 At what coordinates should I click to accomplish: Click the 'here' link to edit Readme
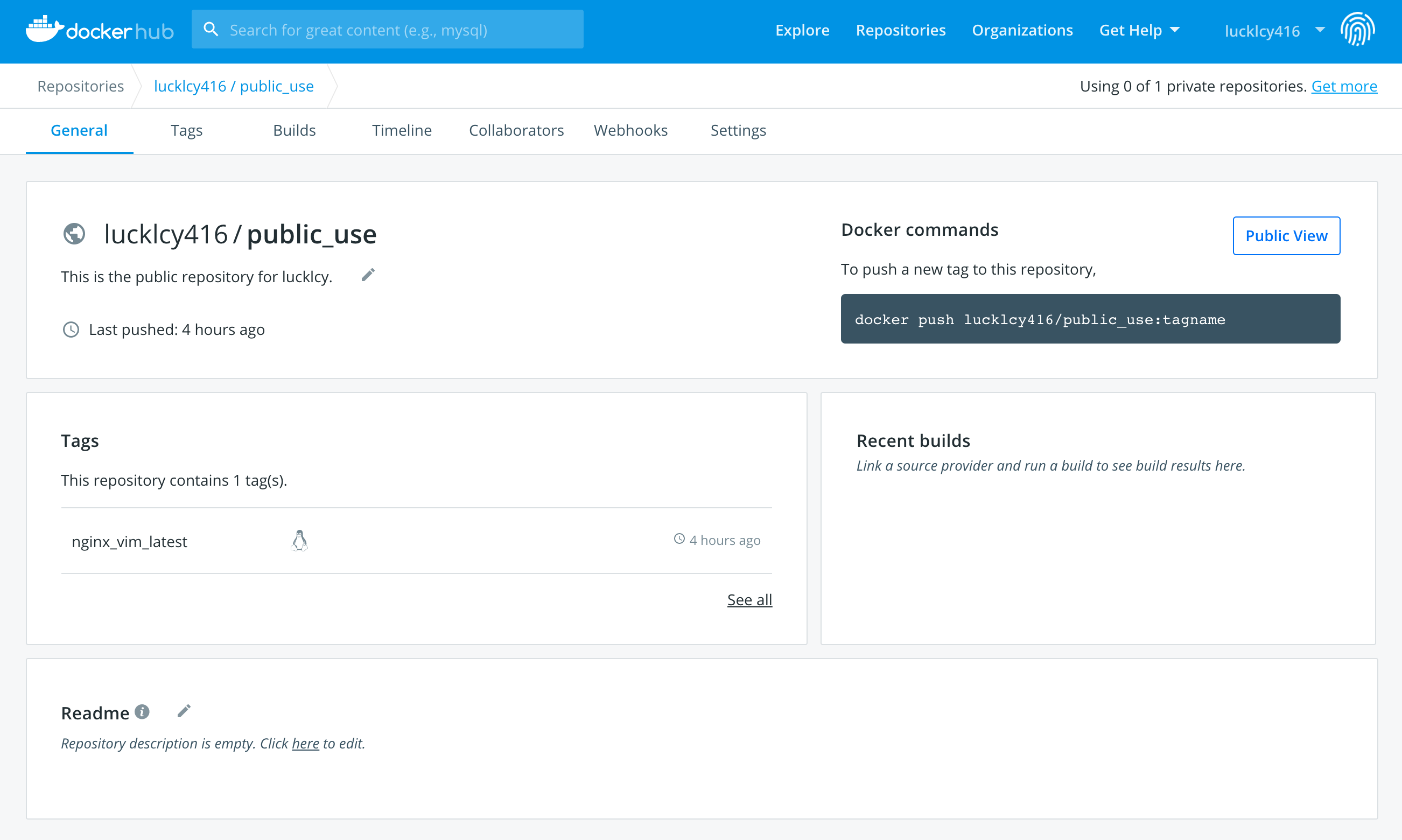tap(306, 743)
